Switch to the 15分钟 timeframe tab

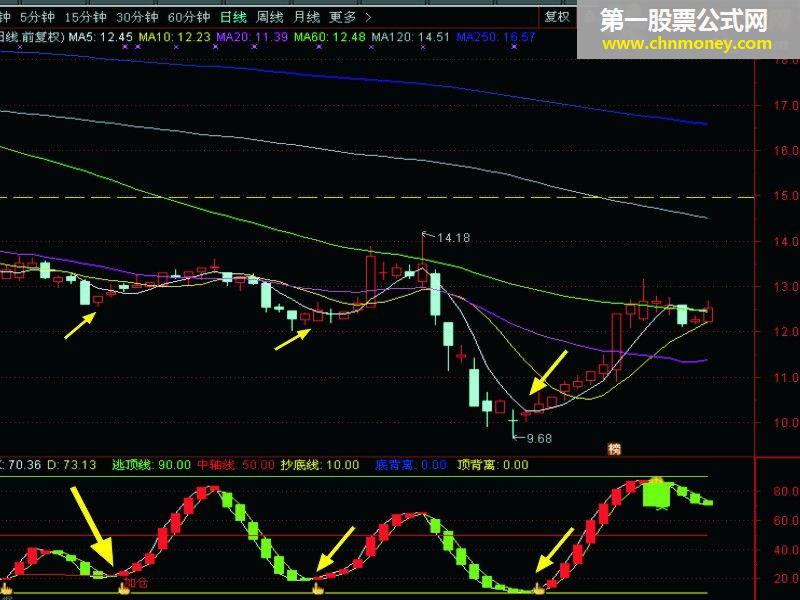(85, 17)
